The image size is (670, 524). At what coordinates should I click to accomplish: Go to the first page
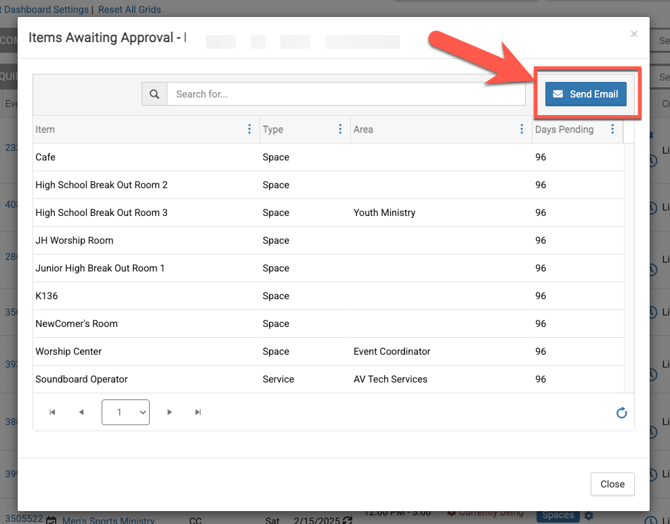click(x=52, y=412)
